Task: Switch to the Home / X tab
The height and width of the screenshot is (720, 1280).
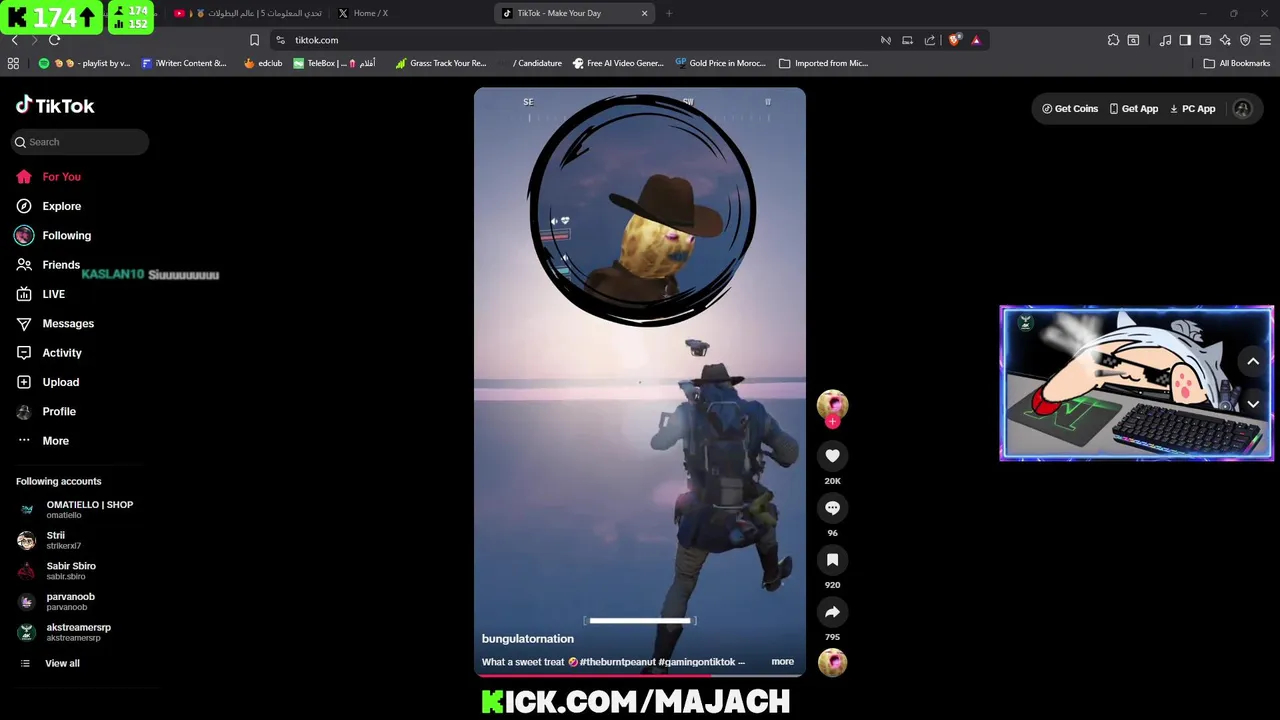Action: click(410, 13)
